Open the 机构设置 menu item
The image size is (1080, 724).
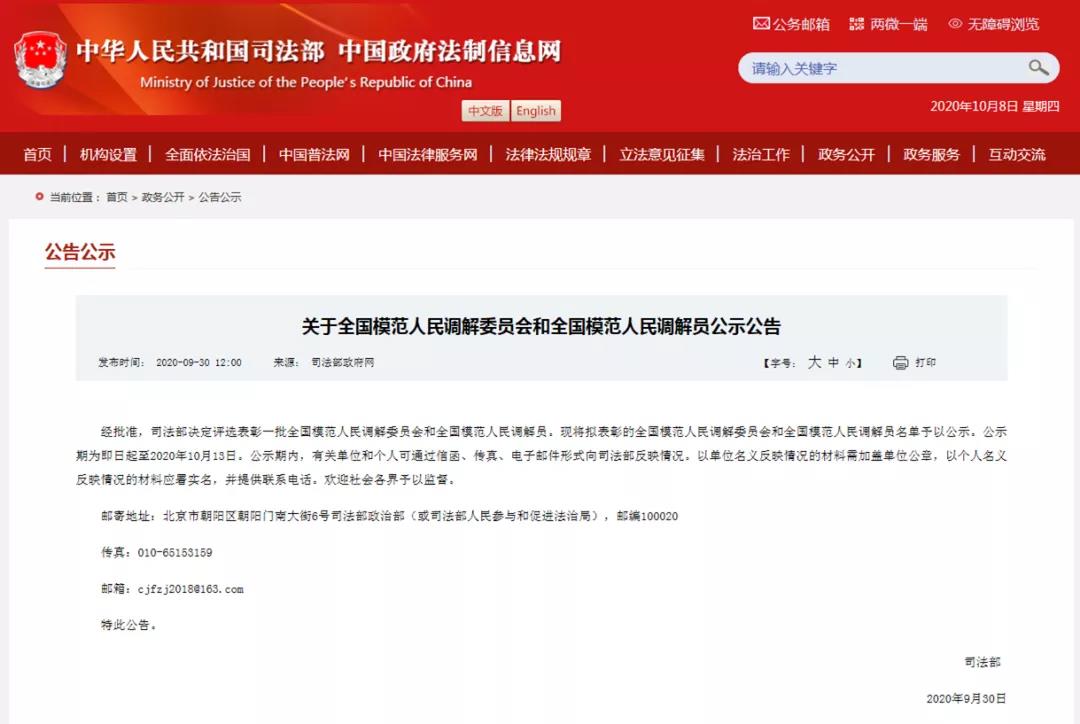coord(108,154)
